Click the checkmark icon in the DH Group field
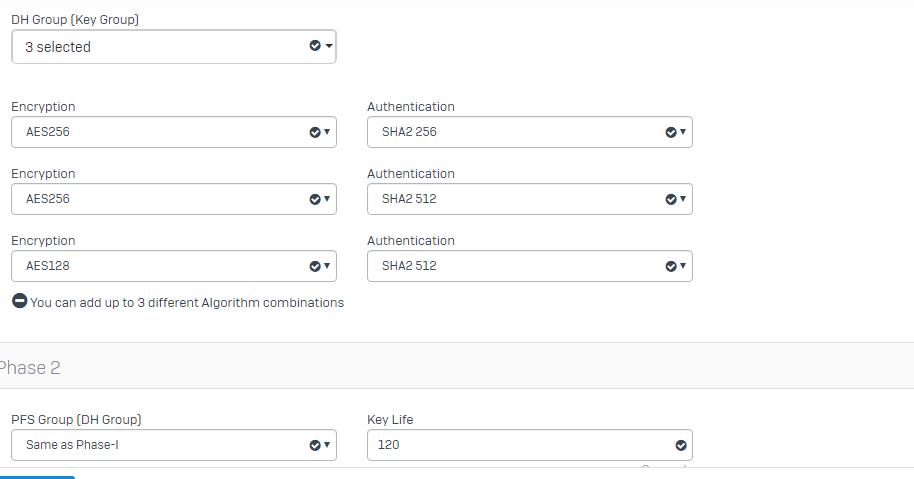Screen dimensions: 914x479 pyautogui.click(x=315, y=45)
